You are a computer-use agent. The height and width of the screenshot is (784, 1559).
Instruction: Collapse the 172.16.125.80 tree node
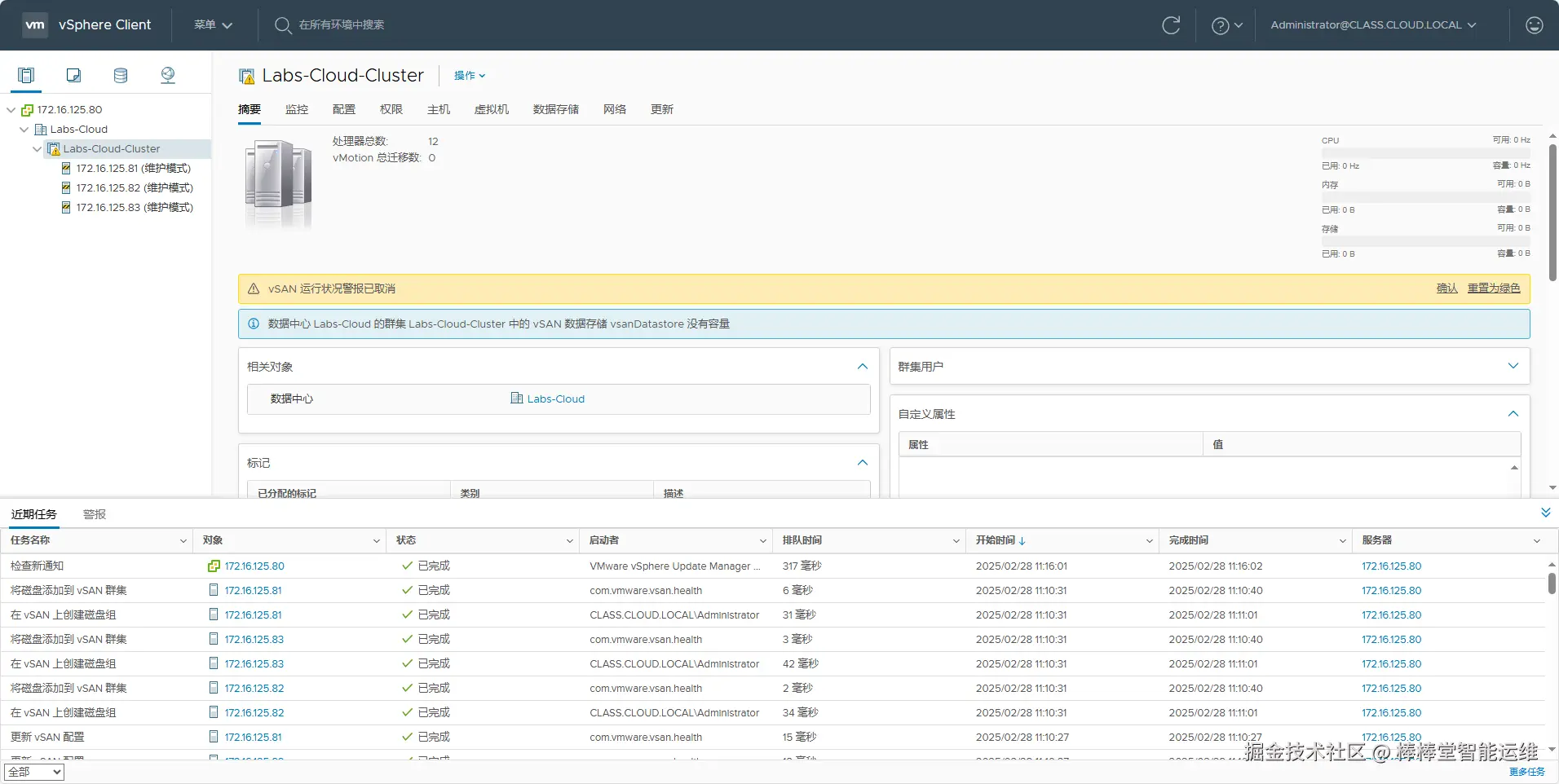(11, 110)
